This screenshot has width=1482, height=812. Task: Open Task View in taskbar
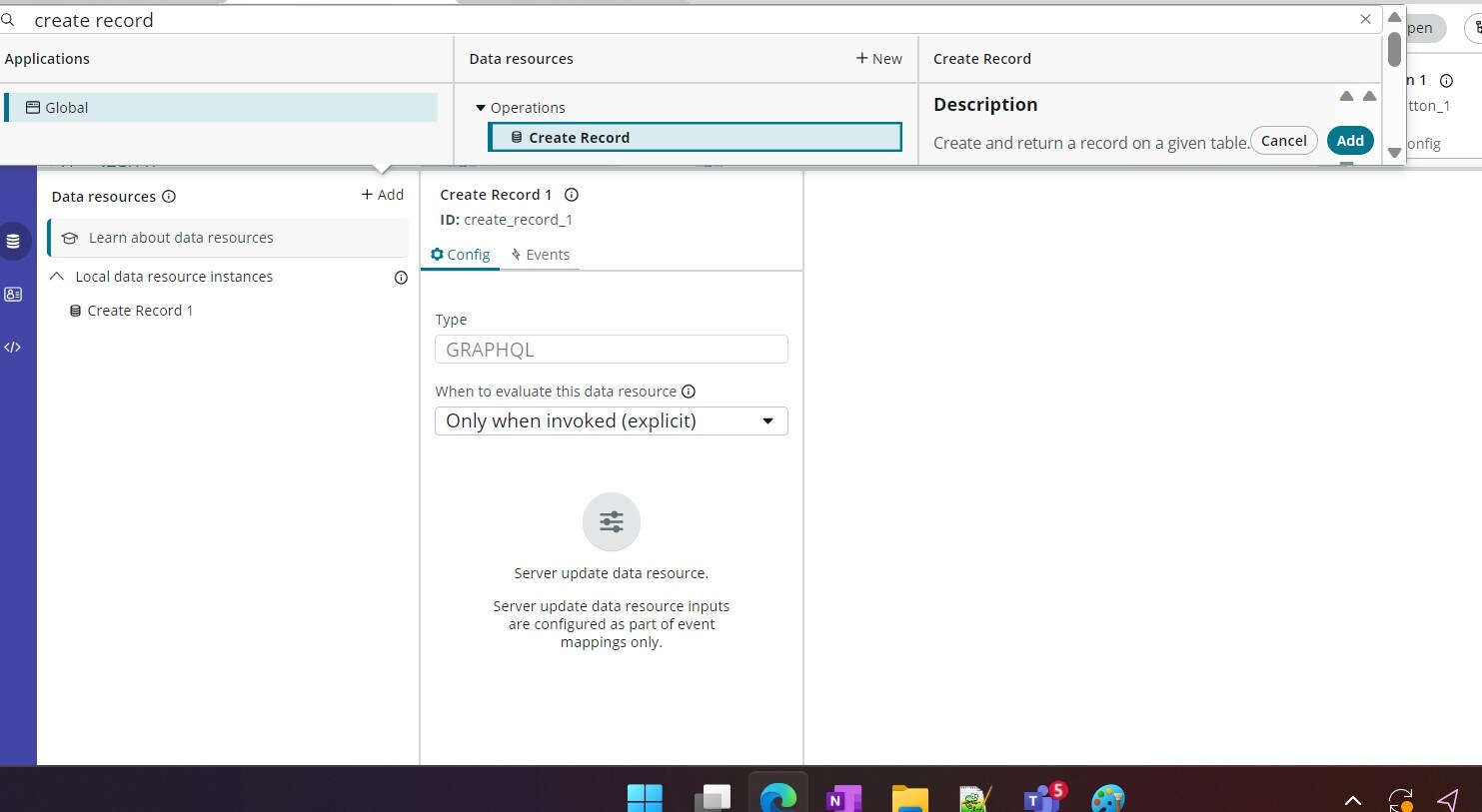713,798
